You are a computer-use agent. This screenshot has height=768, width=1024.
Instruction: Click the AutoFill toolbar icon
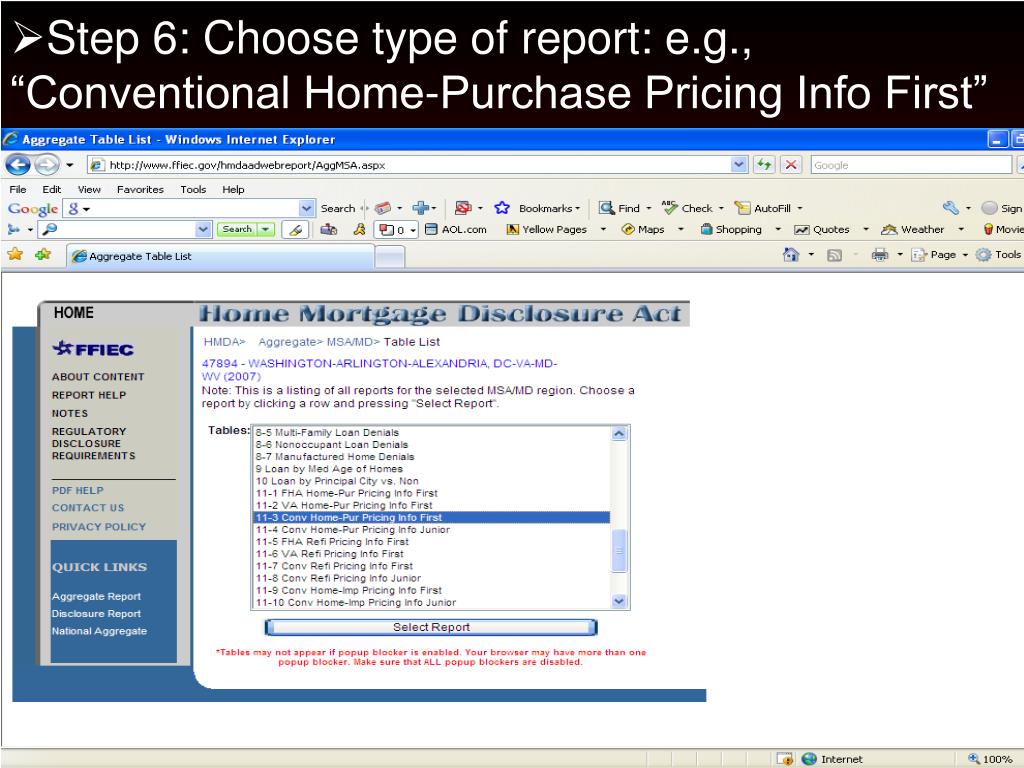tap(742, 208)
